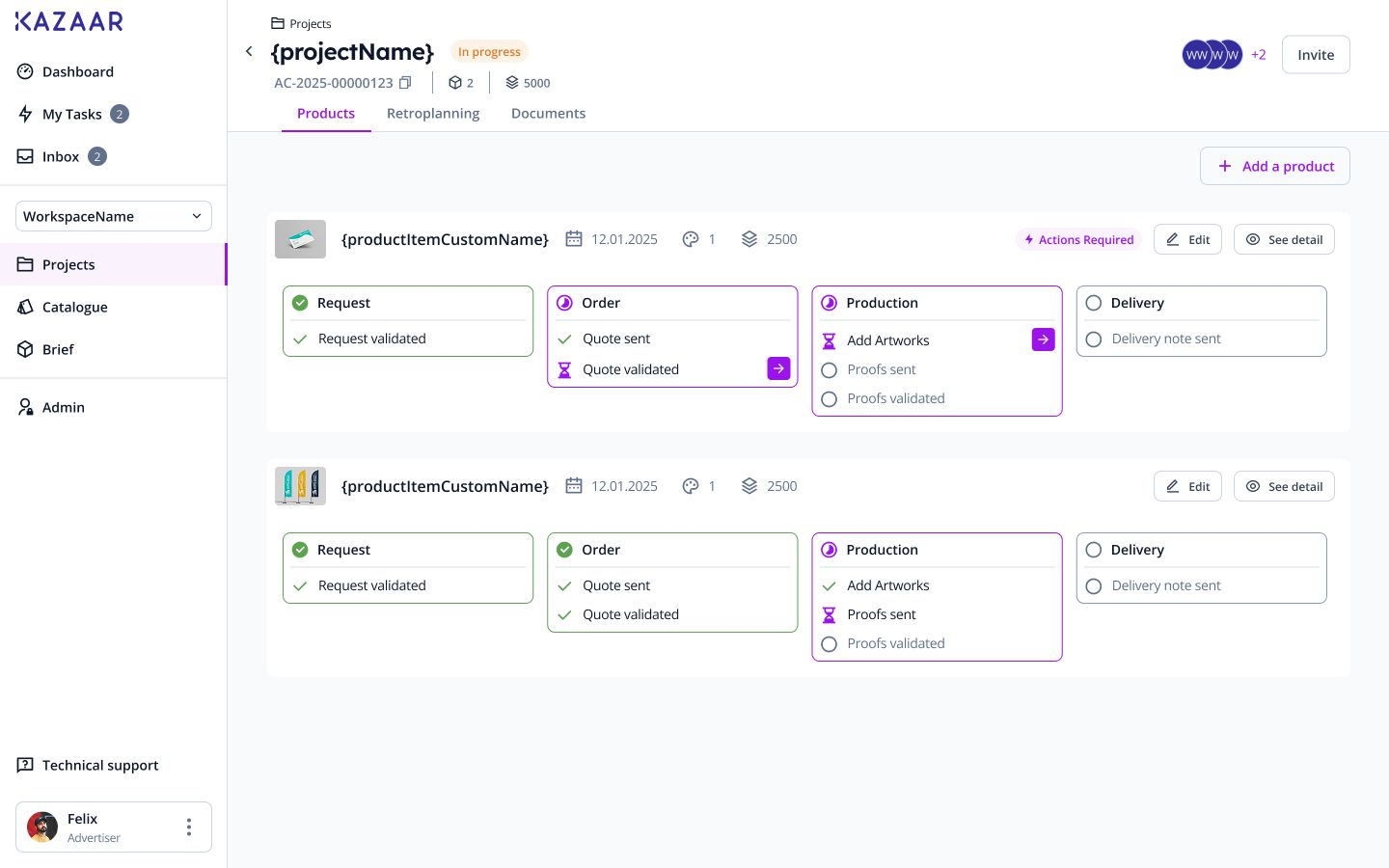Click See detail on the second product
The image size is (1389, 868).
pyautogui.click(x=1284, y=486)
